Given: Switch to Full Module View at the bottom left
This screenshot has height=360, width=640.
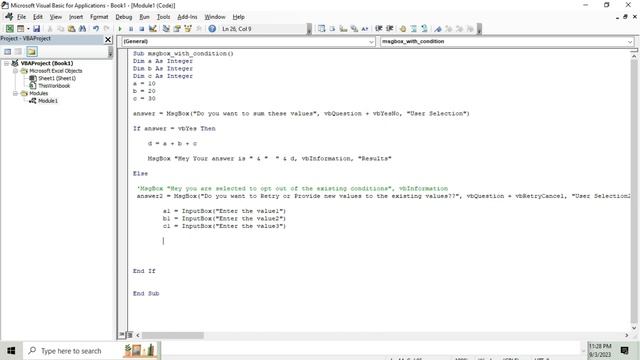Looking at the screenshot, I should [130, 335].
